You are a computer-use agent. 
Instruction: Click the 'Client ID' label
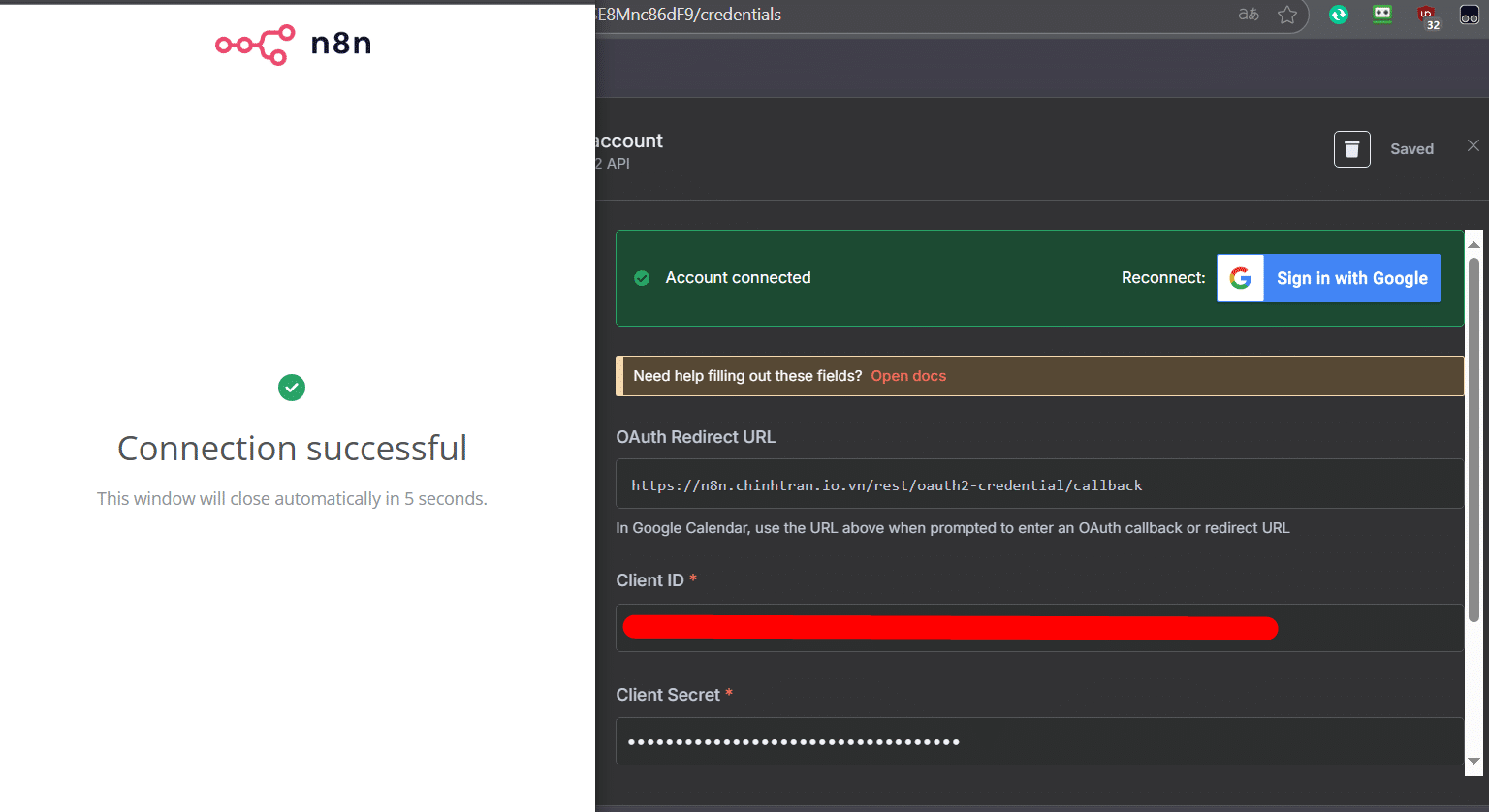[x=650, y=580]
